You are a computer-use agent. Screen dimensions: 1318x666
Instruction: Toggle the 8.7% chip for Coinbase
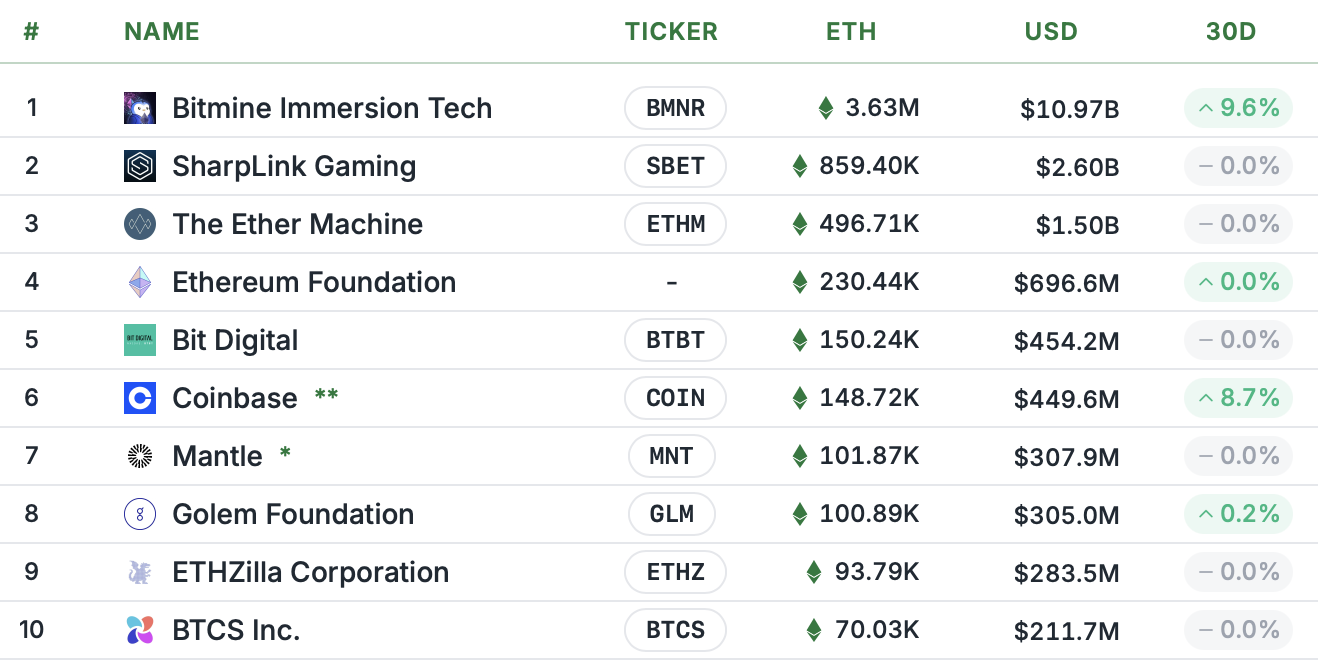click(1238, 398)
